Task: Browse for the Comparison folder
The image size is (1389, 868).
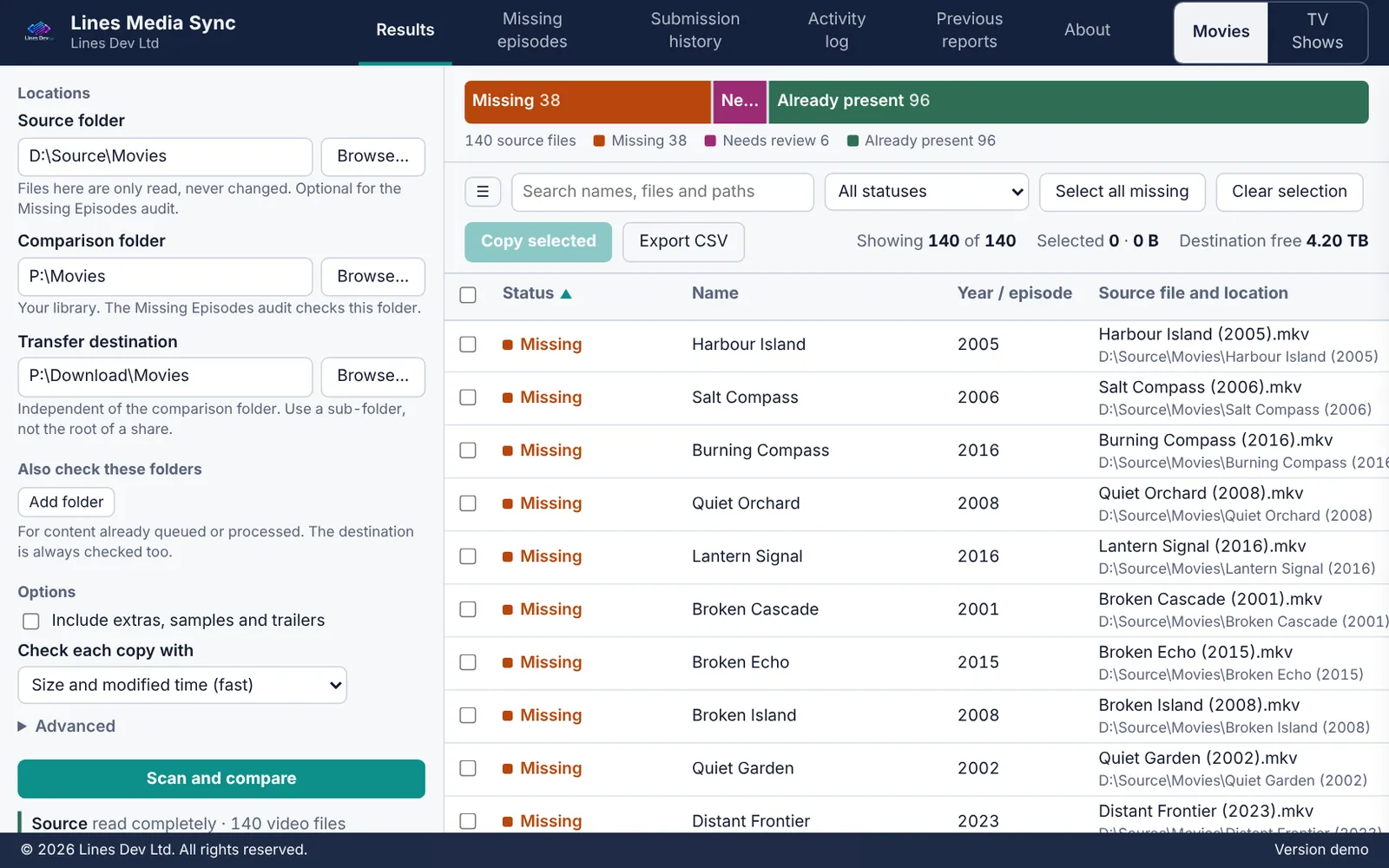Action: pos(372,277)
